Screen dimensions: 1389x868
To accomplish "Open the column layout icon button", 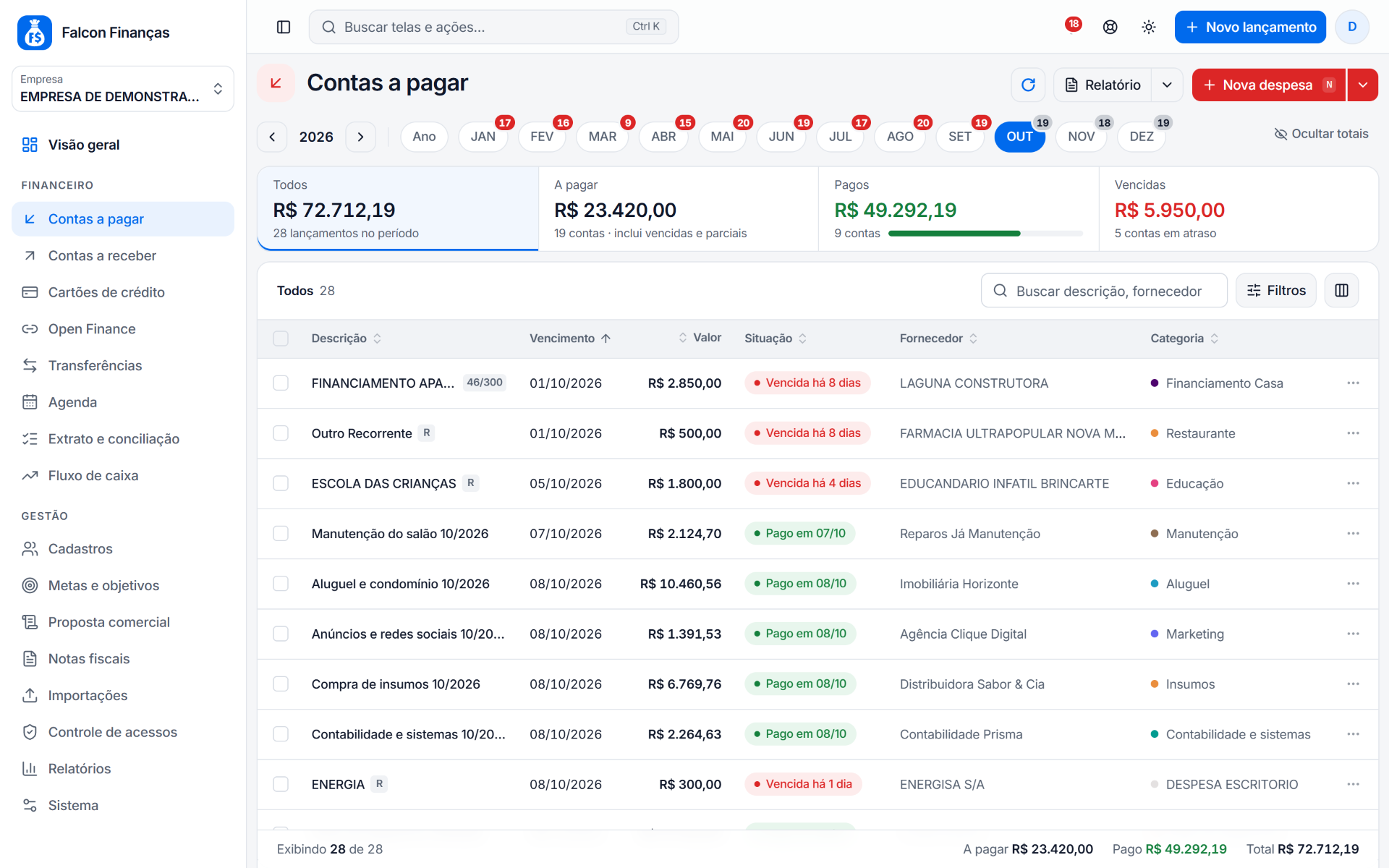I will pos(1341,290).
